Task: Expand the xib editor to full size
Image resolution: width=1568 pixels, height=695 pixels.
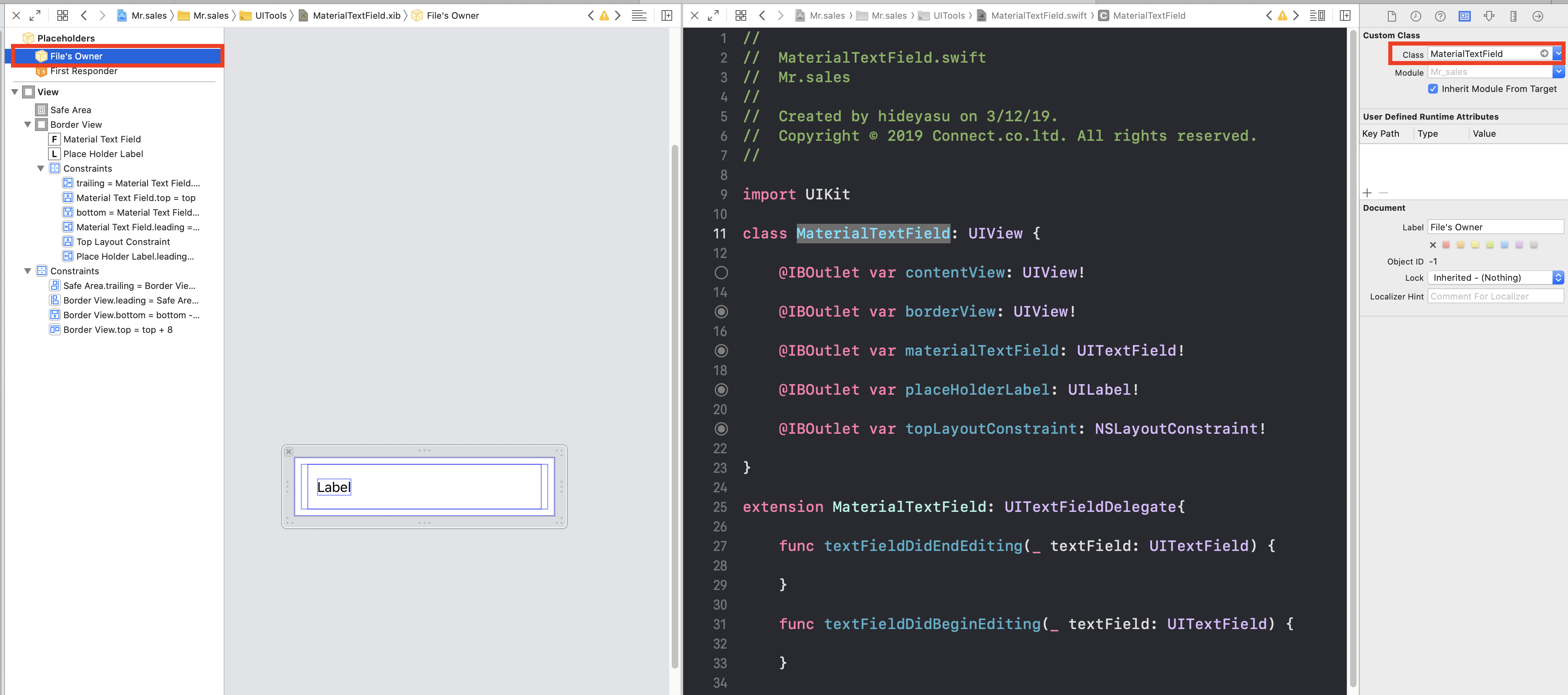Action: coord(35,15)
